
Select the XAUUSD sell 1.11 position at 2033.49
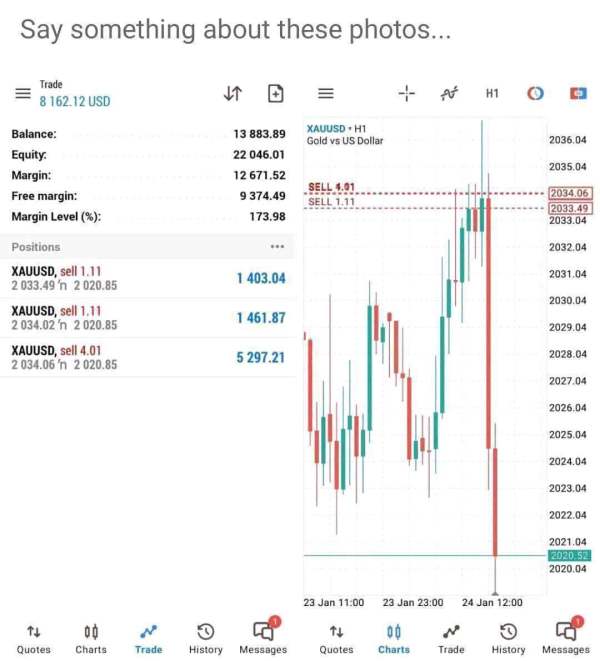coord(148,278)
